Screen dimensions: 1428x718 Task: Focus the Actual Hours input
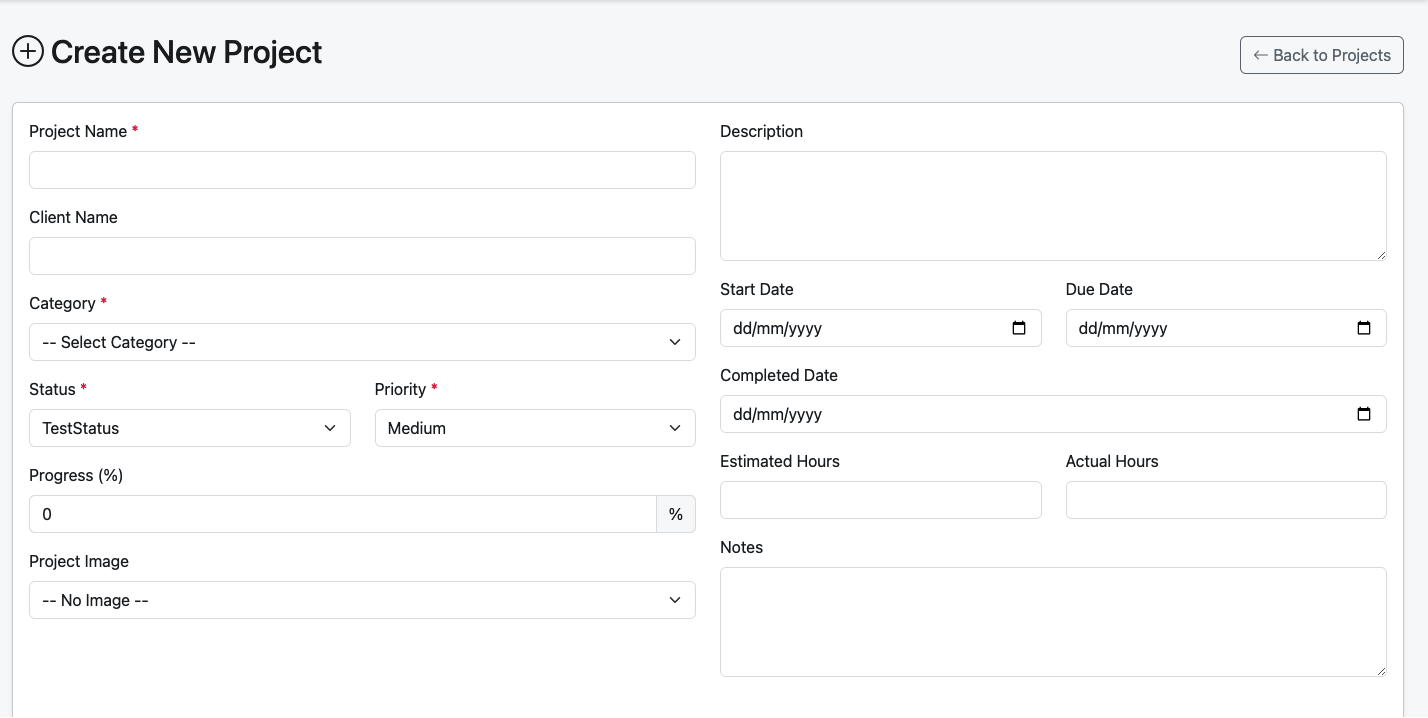[x=1226, y=500]
